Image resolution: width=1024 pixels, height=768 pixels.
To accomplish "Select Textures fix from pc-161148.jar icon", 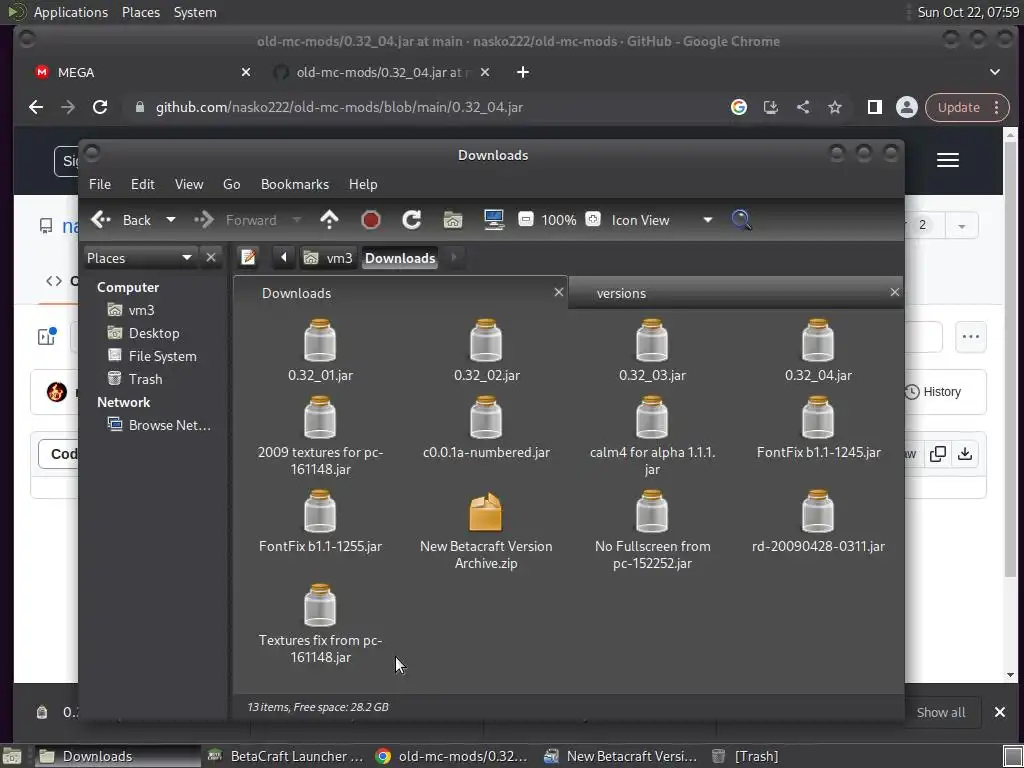I will pyautogui.click(x=320, y=606).
